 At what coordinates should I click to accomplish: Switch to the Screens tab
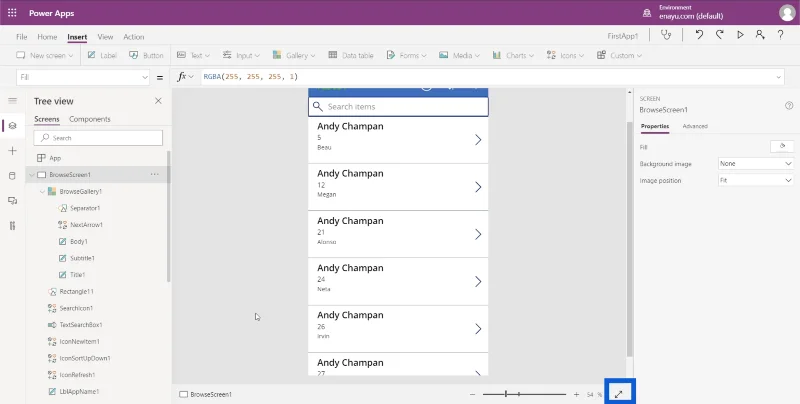[x=47, y=119]
